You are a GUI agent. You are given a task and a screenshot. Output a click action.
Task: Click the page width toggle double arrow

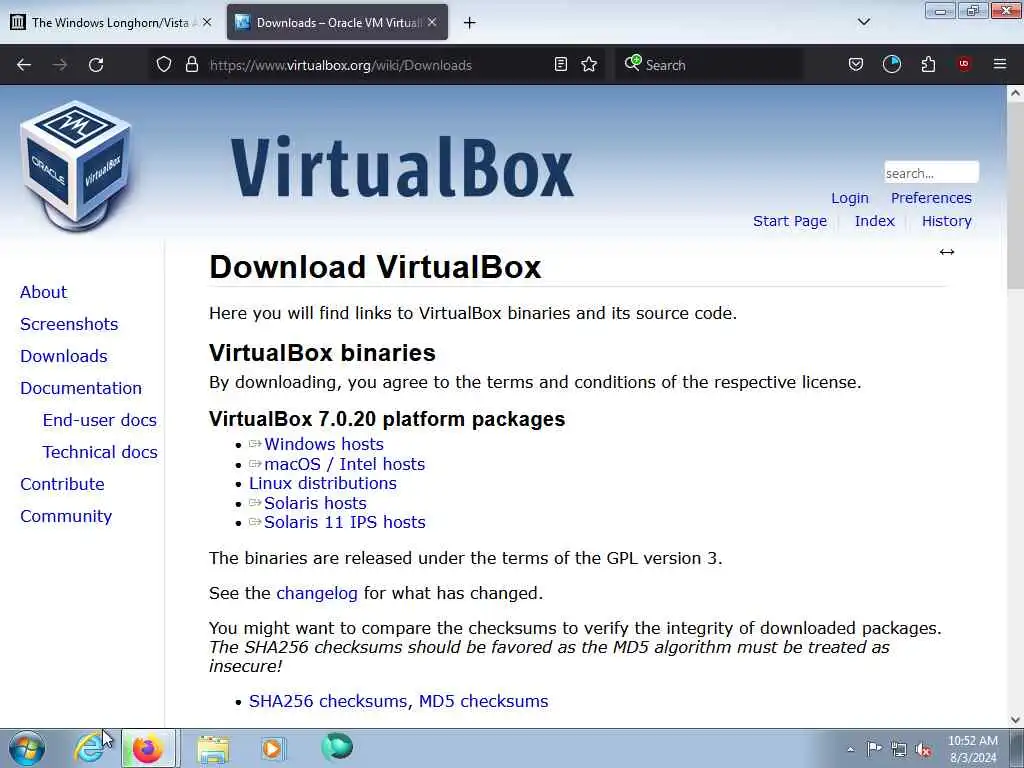pyautogui.click(x=947, y=252)
